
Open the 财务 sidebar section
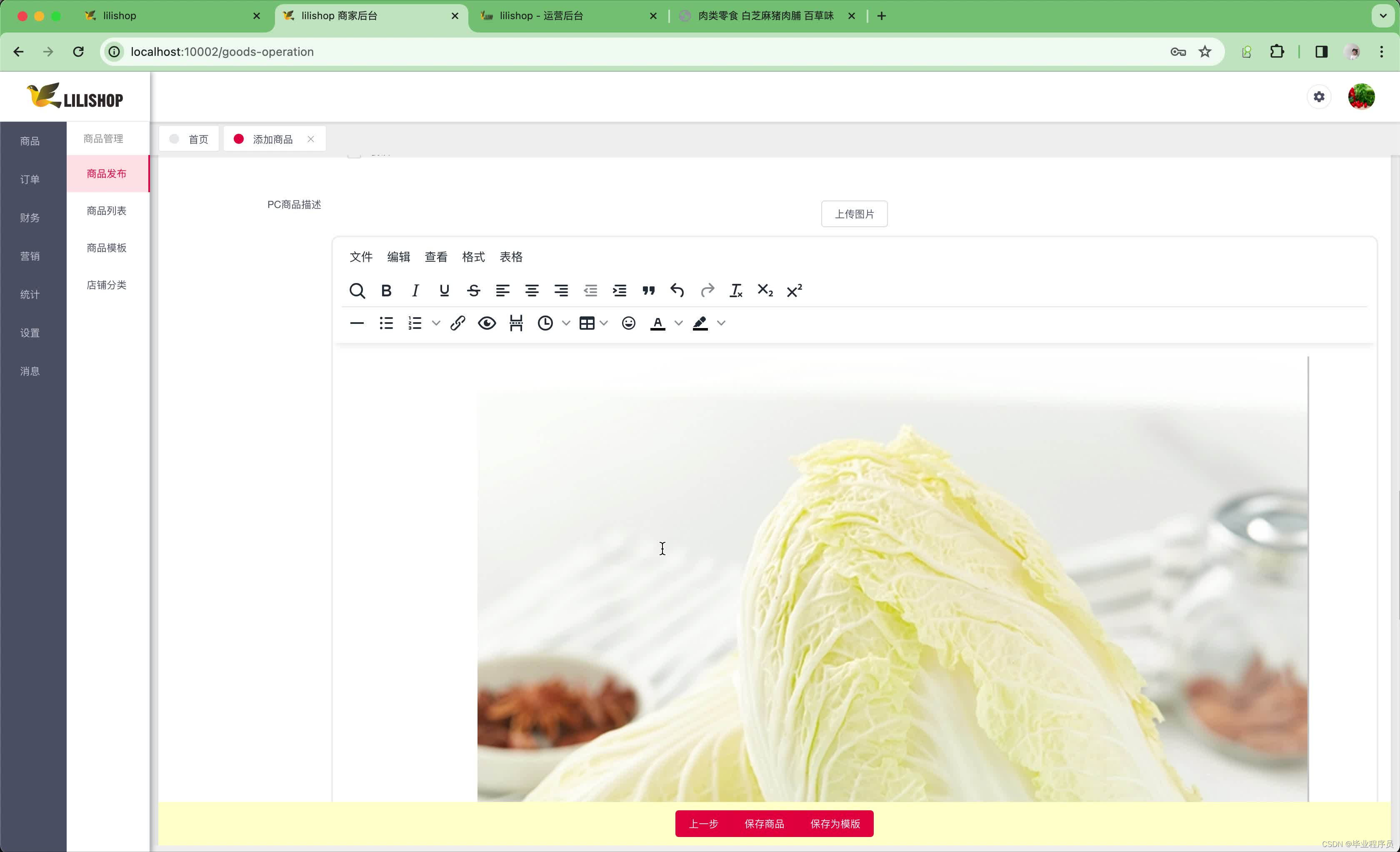(x=30, y=218)
